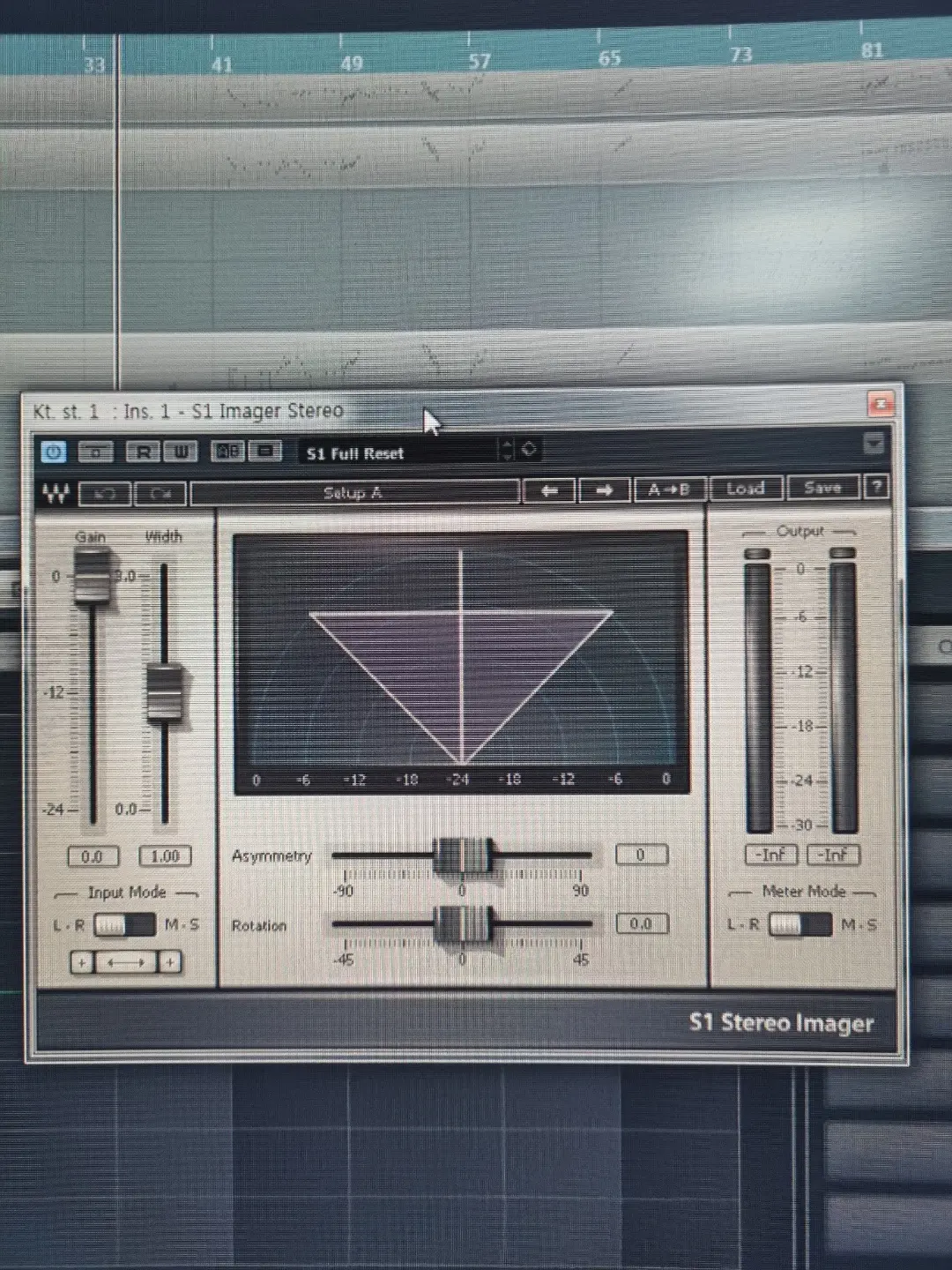Click the Waves redo arrow button
952x1270 pixels.
160,494
